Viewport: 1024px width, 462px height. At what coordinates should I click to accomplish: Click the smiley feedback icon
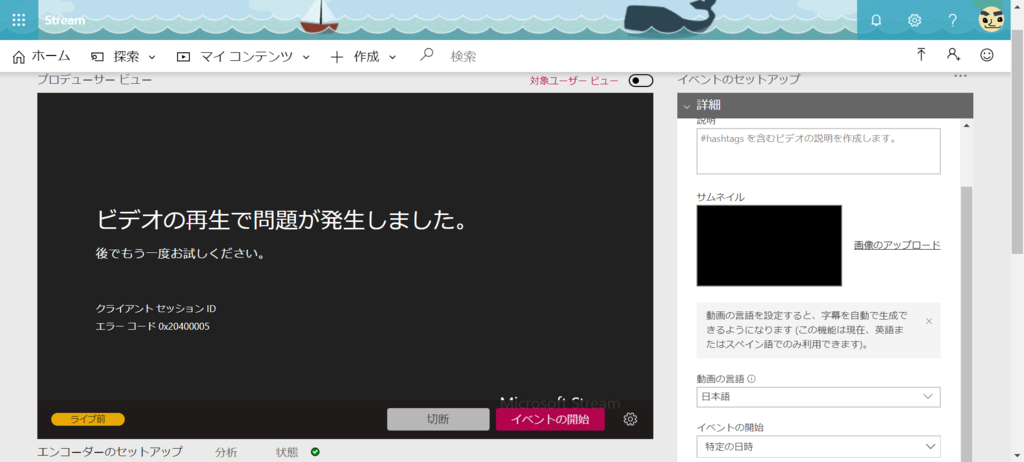coord(987,55)
